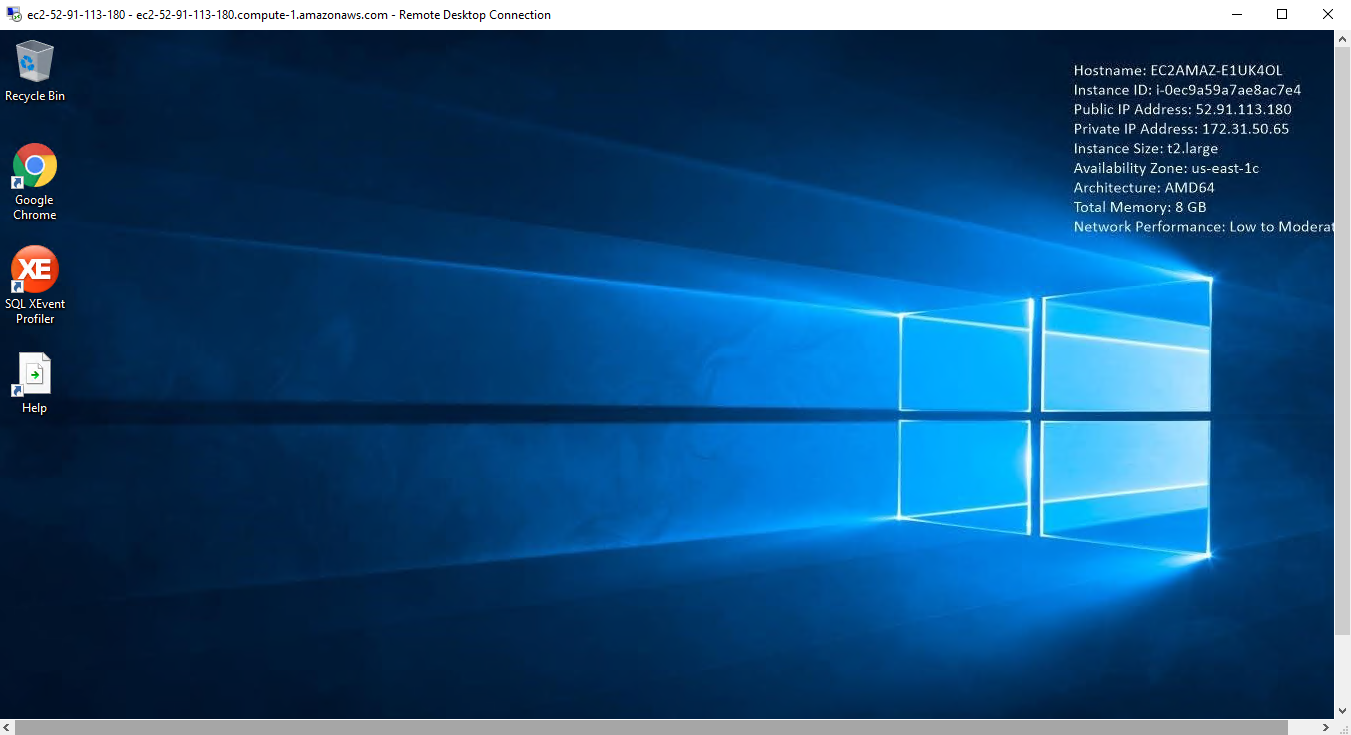Open the Recycle Bin desktop icon

click(x=35, y=63)
